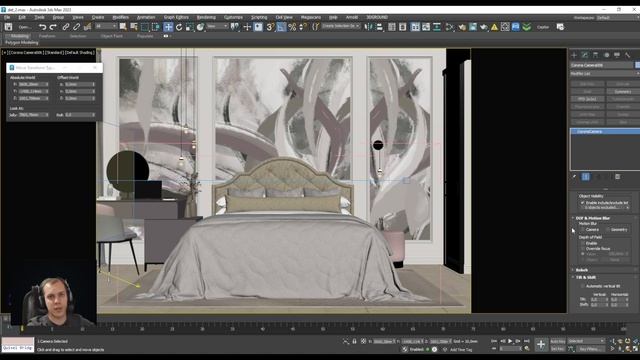Tick the Motion Blur Geometry checkbox
Viewport: 640px width, 360px height.
click(608, 229)
